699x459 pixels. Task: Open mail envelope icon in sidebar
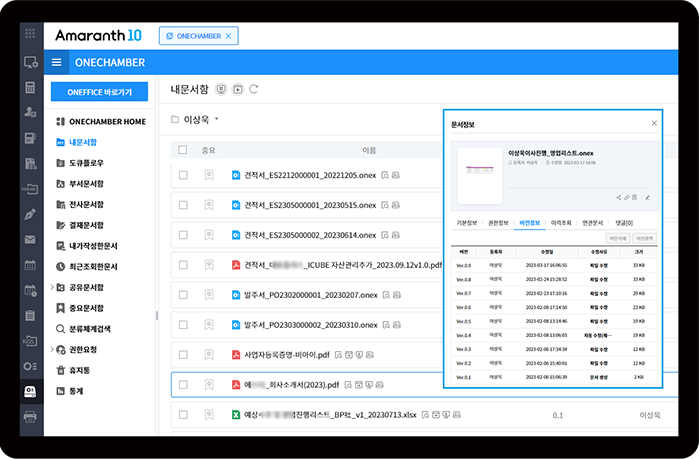[x=30, y=240]
